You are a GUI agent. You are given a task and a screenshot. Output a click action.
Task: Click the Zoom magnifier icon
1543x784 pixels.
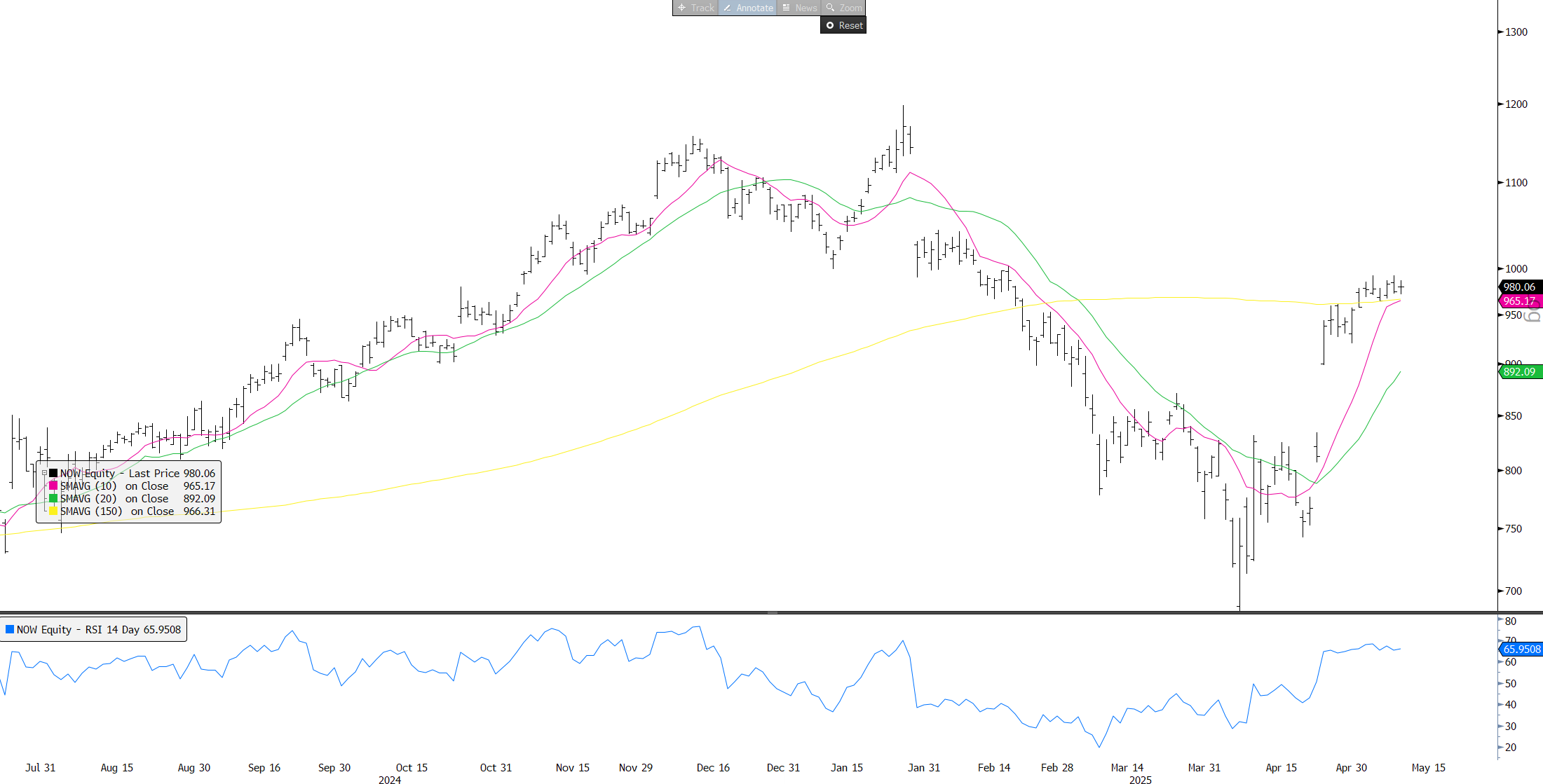[831, 8]
